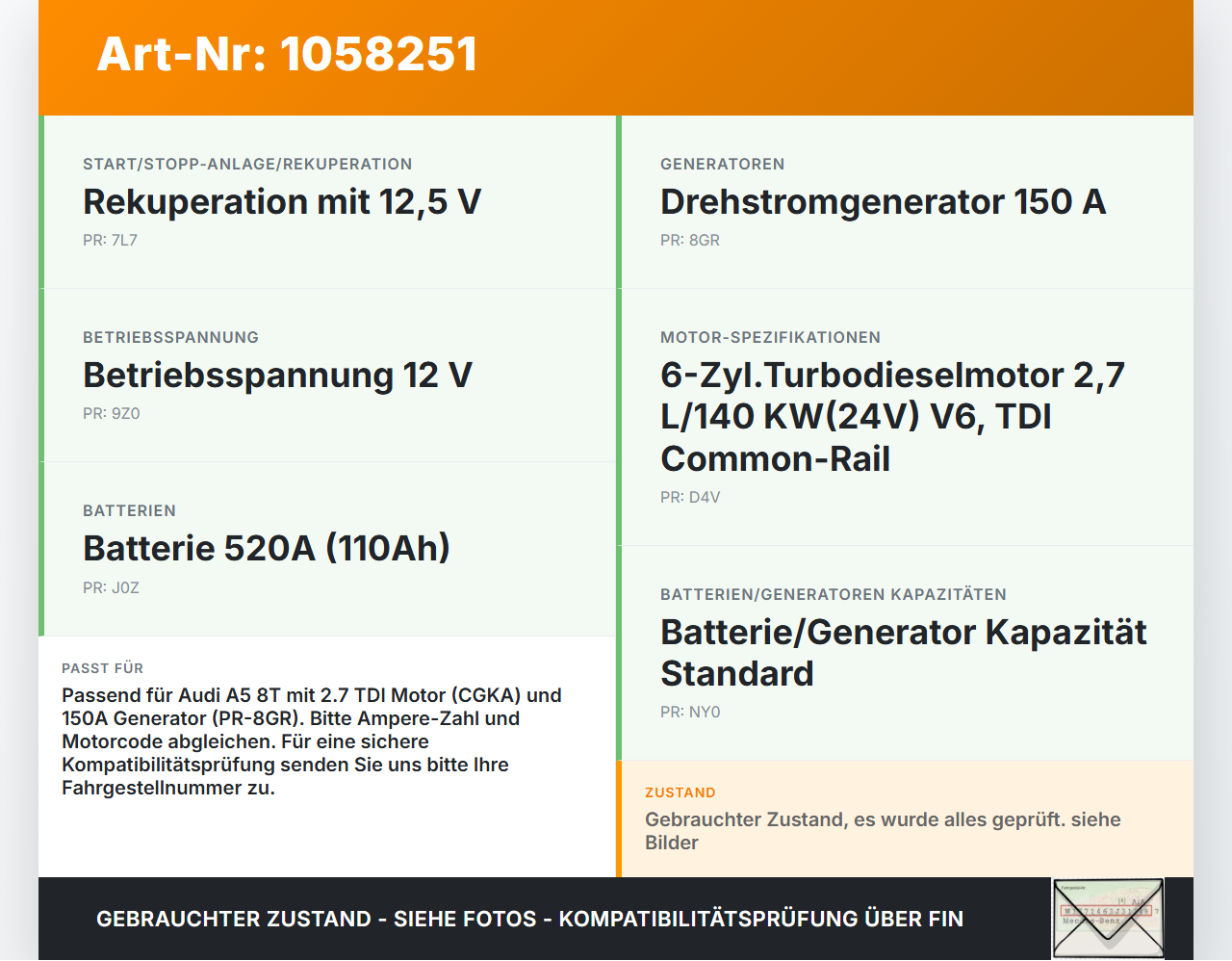Click the Gebrauchter Zustand description text
The width and height of the screenshot is (1232, 961).
(883, 831)
